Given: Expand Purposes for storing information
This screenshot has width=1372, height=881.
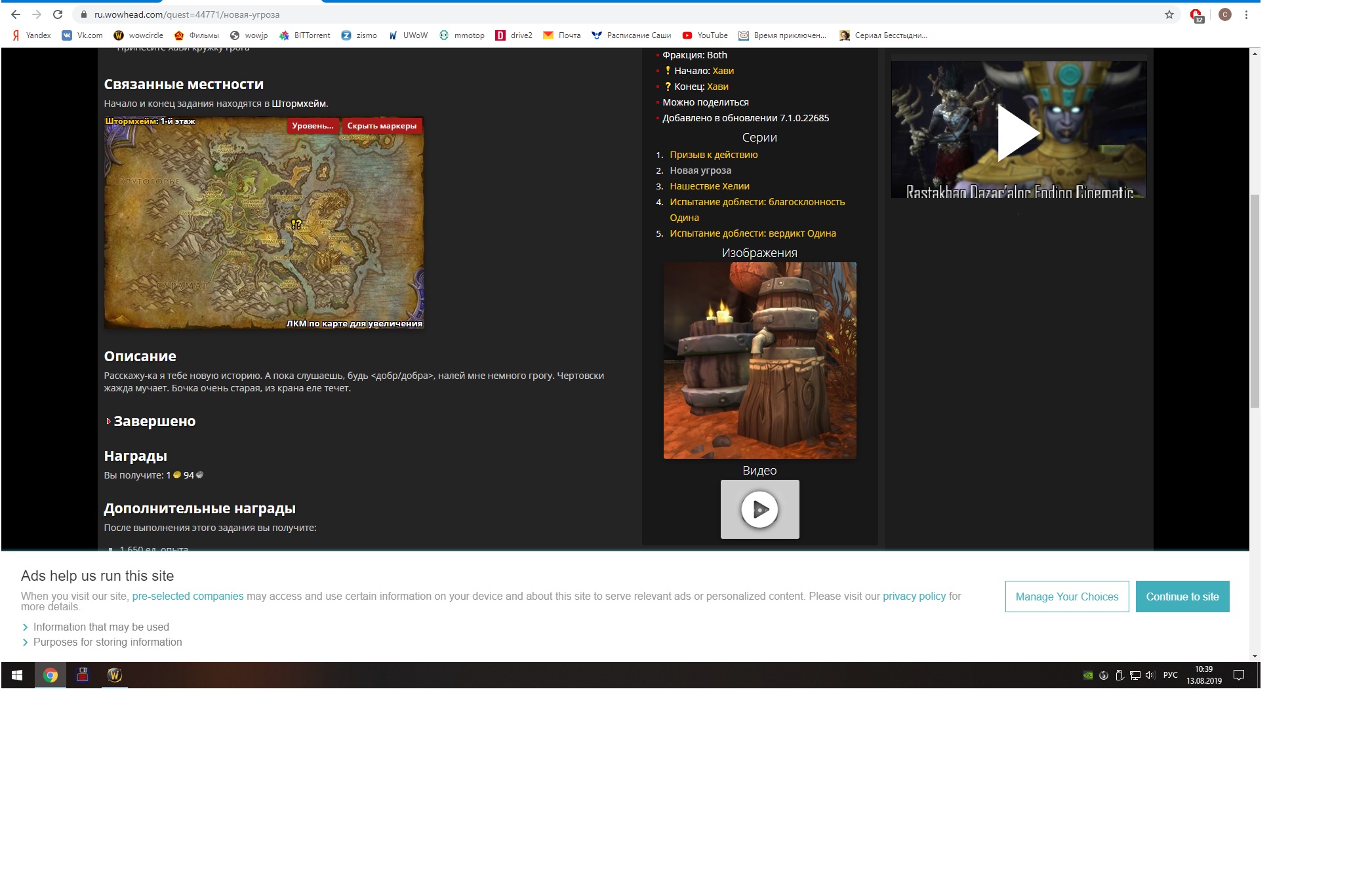Looking at the screenshot, I should (x=108, y=642).
